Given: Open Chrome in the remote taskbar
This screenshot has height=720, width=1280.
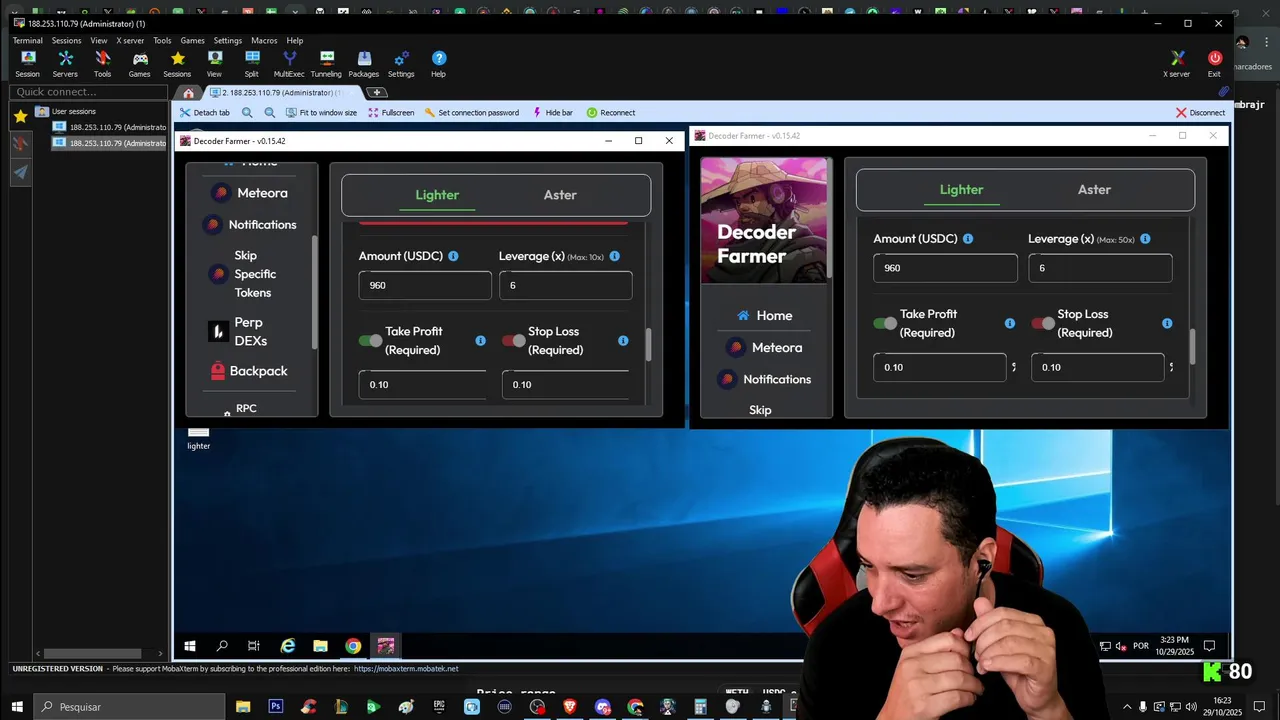Looking at the screenshot, I should click(x=353, y=646).
